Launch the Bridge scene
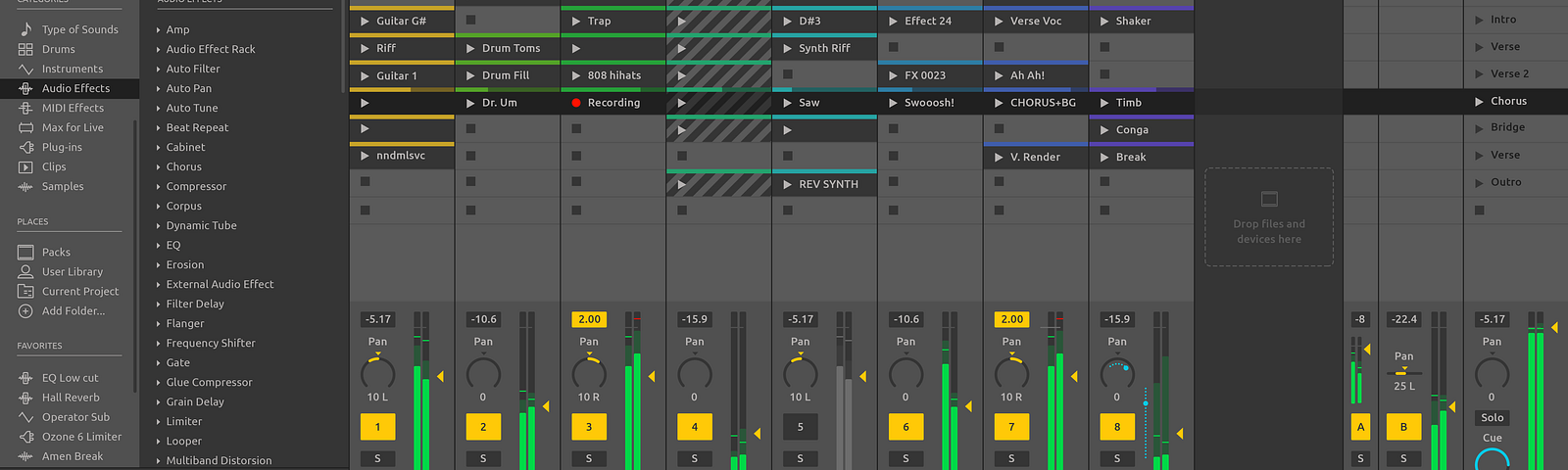Screen dimensions: 1568x470 (1480, 127)
